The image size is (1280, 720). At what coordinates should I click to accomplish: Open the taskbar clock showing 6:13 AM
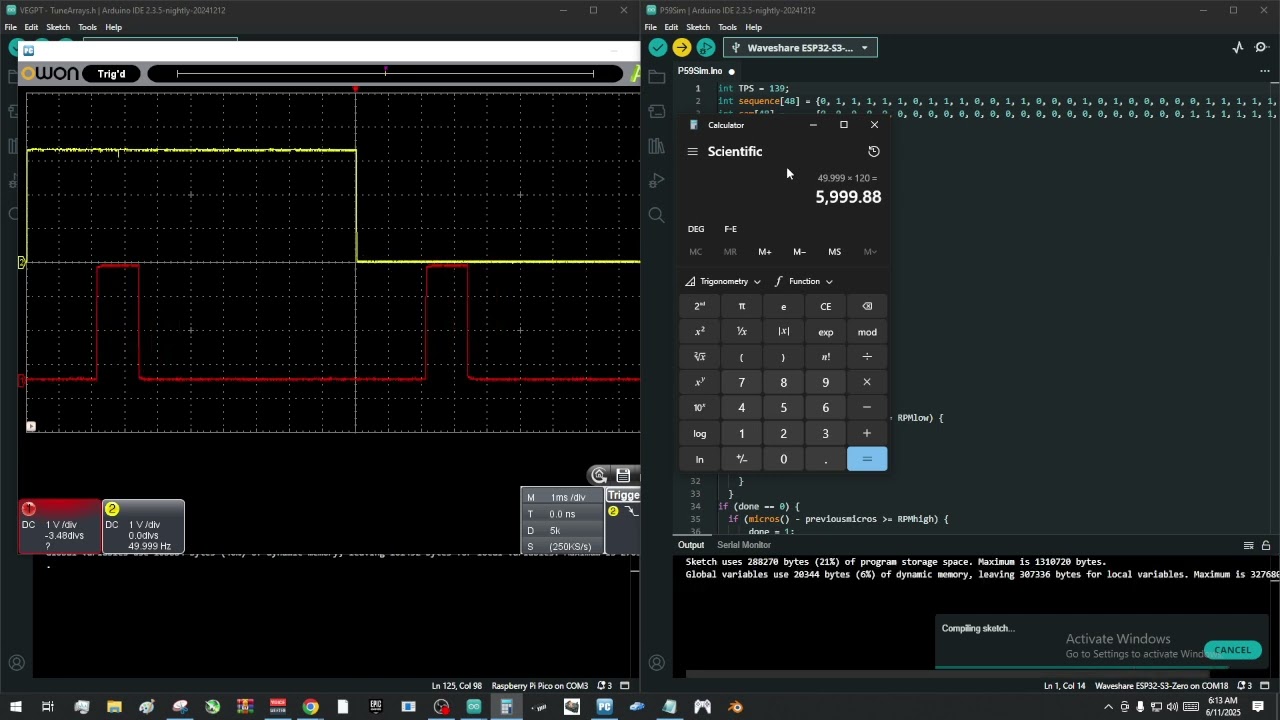(1222, 707)
